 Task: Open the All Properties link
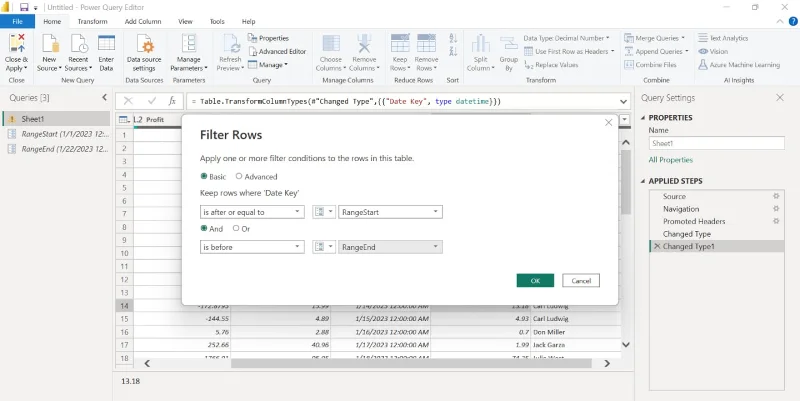tap(670, 160)
